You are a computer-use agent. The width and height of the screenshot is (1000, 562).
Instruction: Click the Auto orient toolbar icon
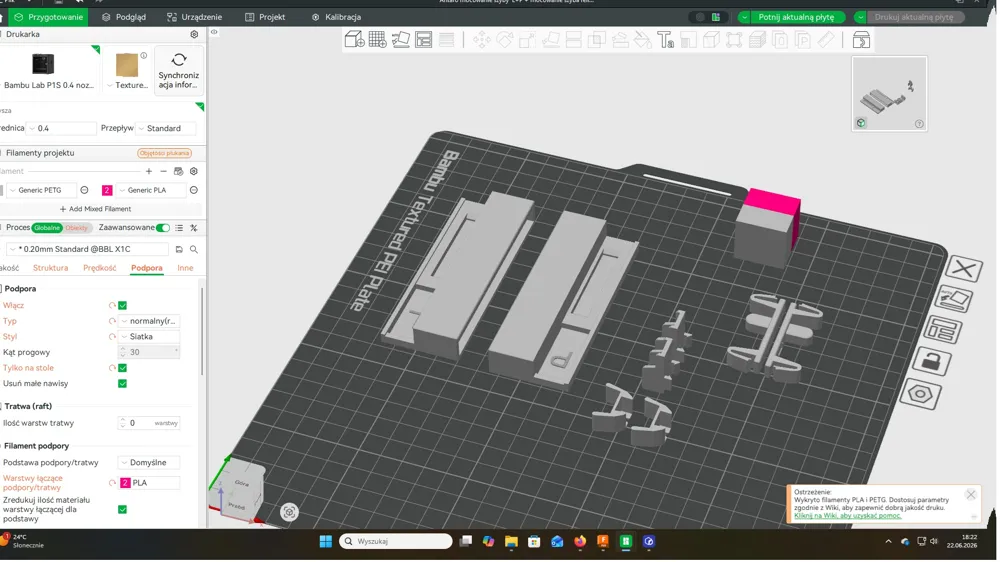401,40
